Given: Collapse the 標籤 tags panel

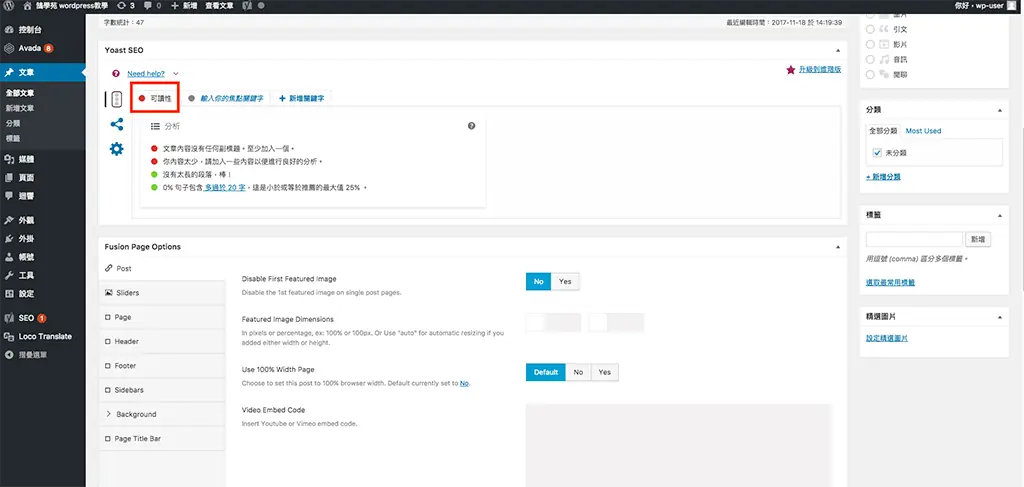Looking at the screenshot, I should (1000, 215).
